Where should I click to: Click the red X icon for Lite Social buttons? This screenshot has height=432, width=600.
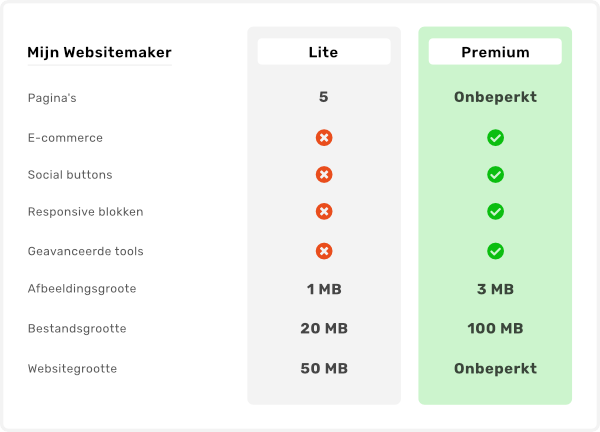(324, 175)
